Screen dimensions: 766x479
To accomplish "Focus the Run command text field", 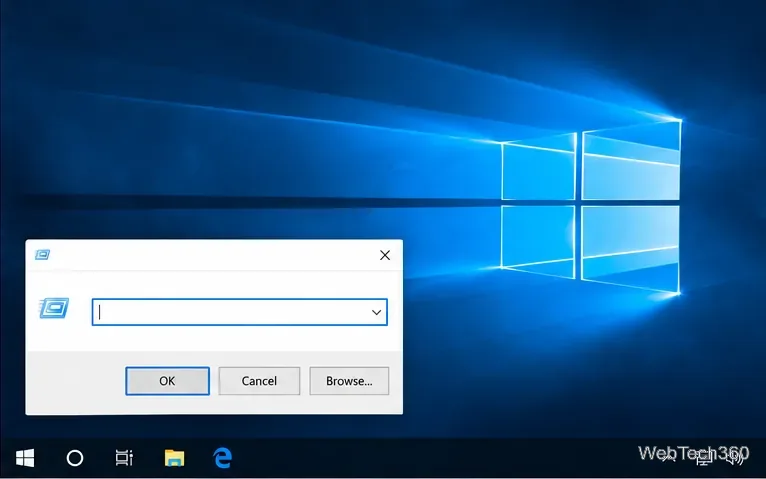I will (x=239, y=312).
